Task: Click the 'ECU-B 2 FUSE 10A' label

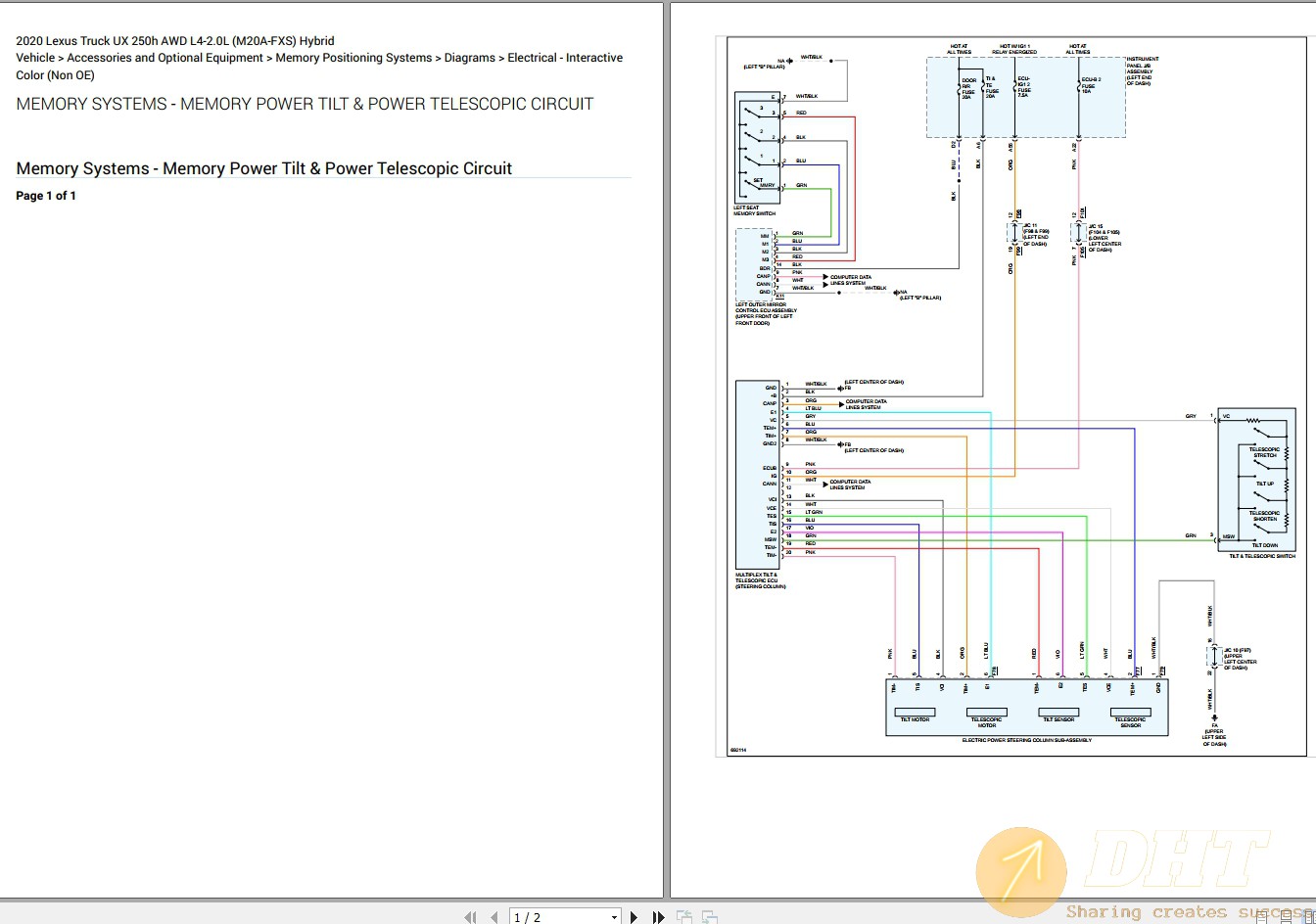Action: click(x=1090, y=84)
